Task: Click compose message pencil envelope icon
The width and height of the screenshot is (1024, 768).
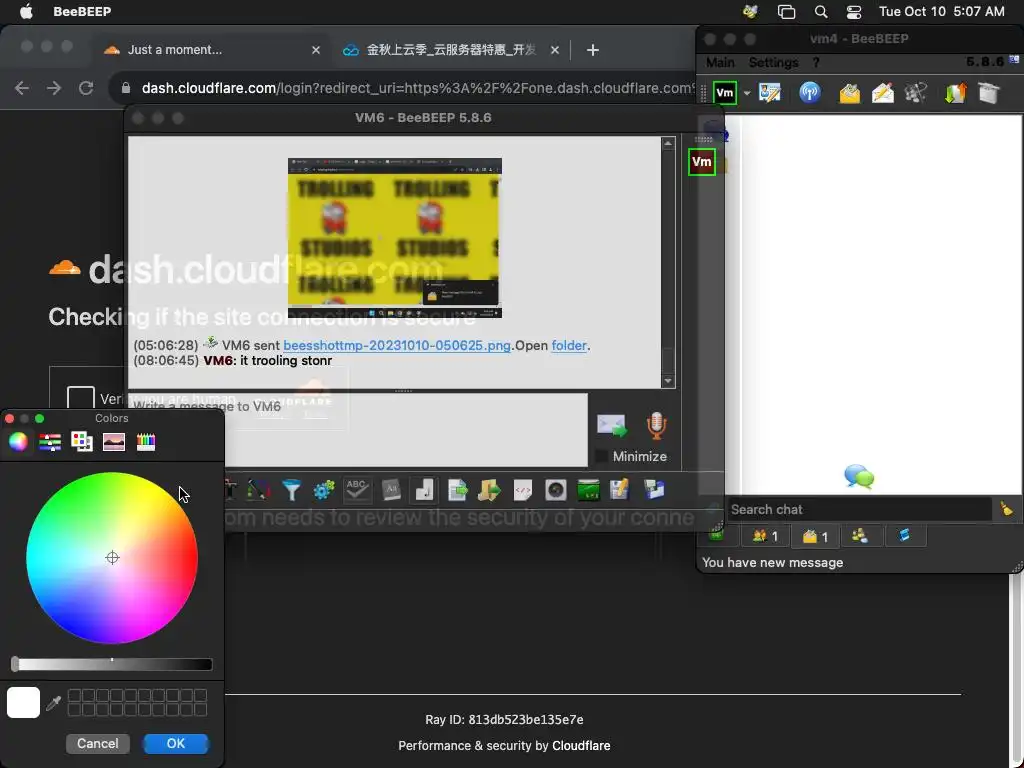Action: 883,93
